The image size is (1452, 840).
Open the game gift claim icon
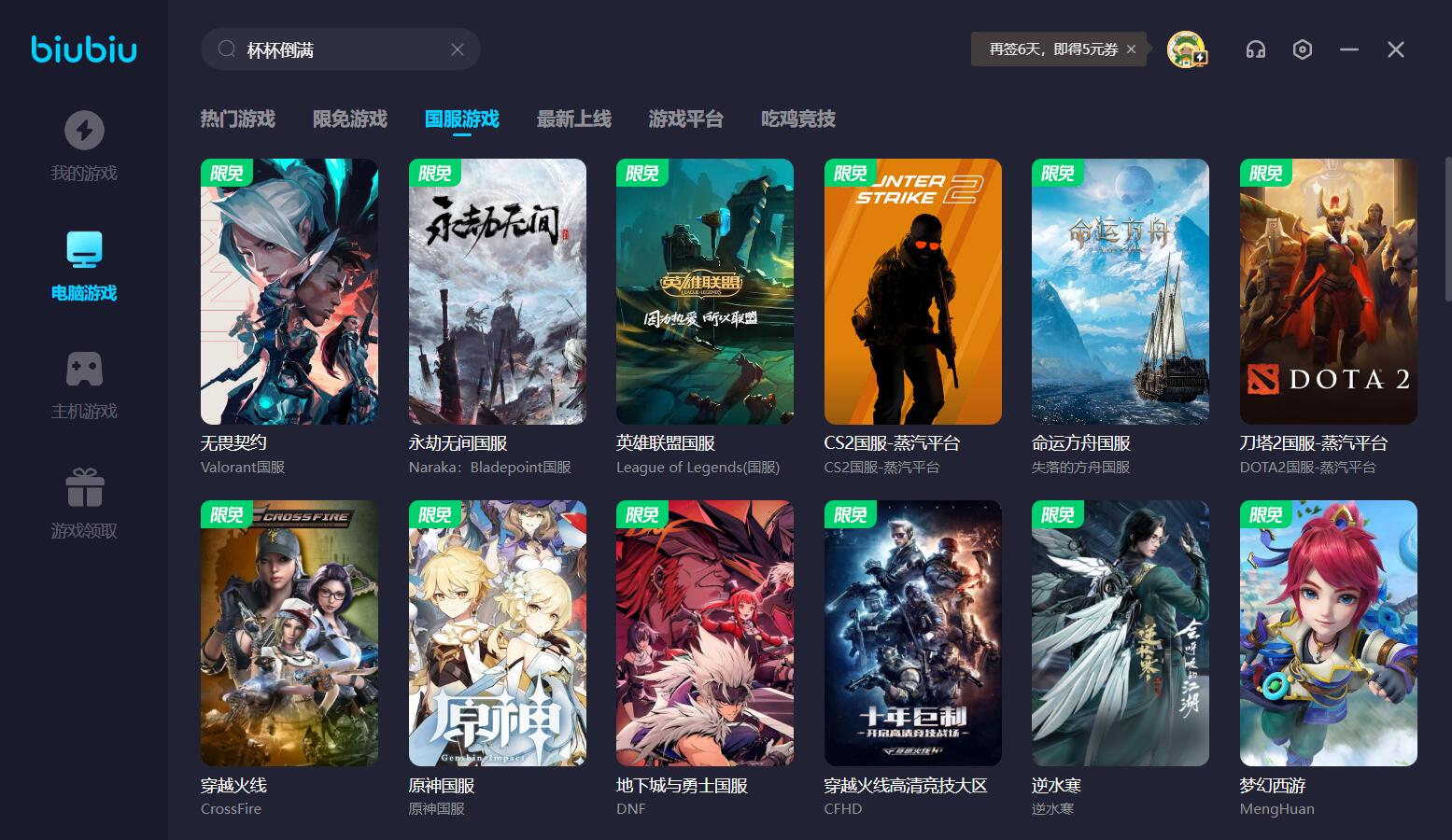(x=84, y=487)
